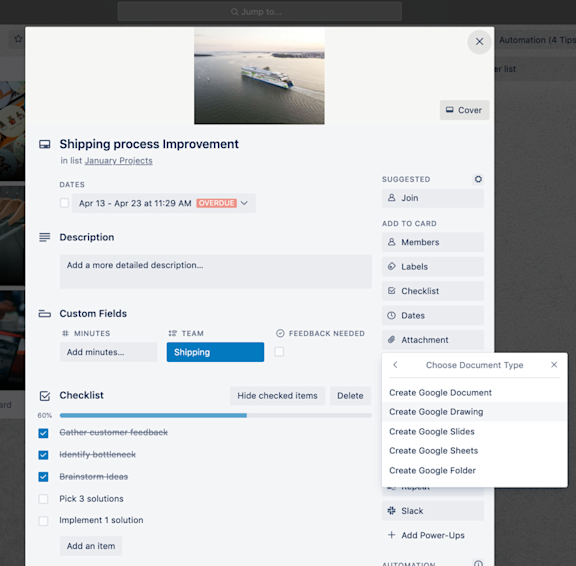Image resolution: width=576 pixels, height=566 pixels.
Task: Click sidebar Checklist button under Add to Card
Action: point(433,291)
